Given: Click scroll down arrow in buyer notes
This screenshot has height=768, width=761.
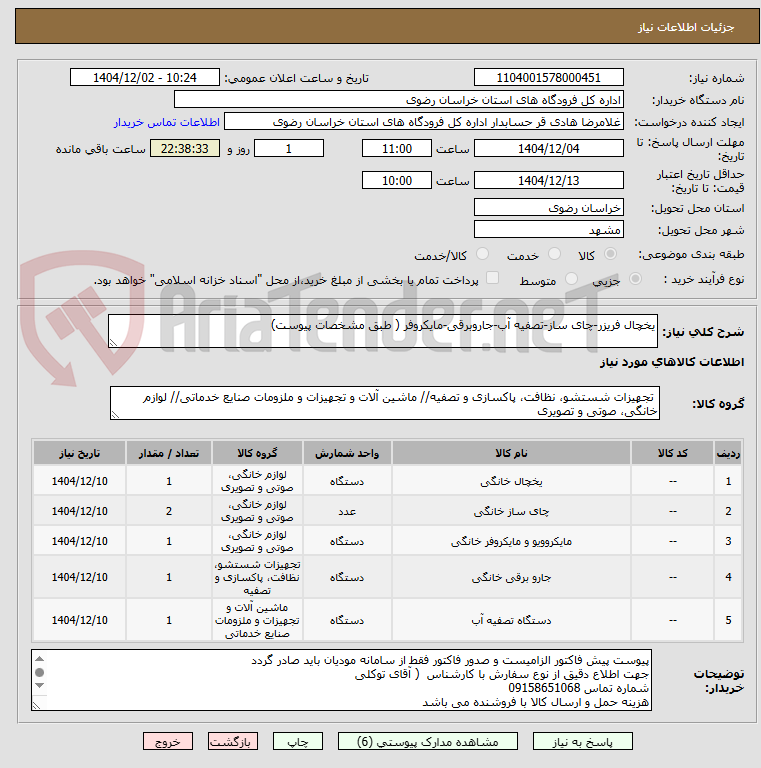Looking at the screenshot, I should pyautogui.click(x=40, y=685).
